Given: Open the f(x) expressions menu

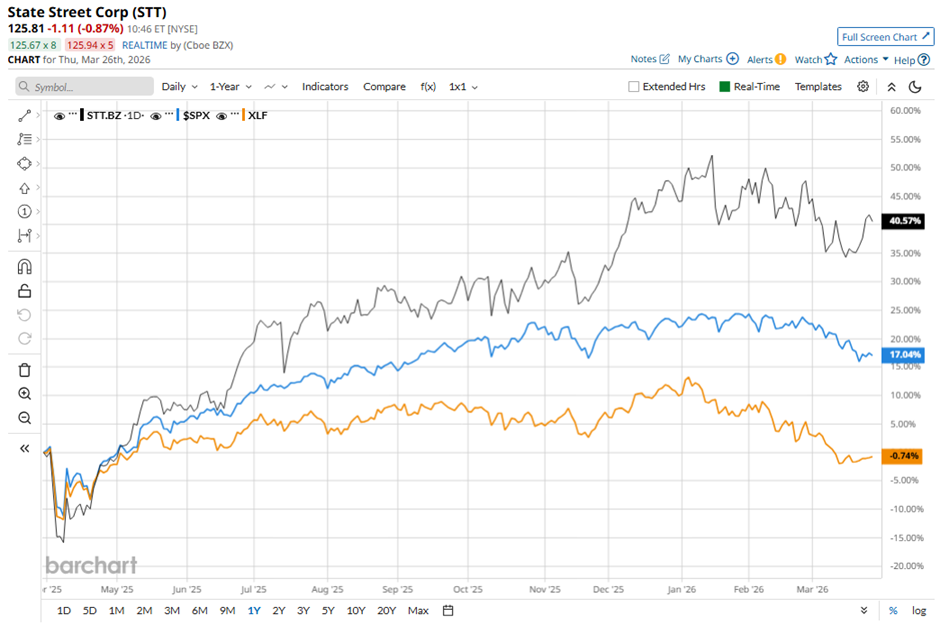Looking at the screenshot, I should point(428,86).
